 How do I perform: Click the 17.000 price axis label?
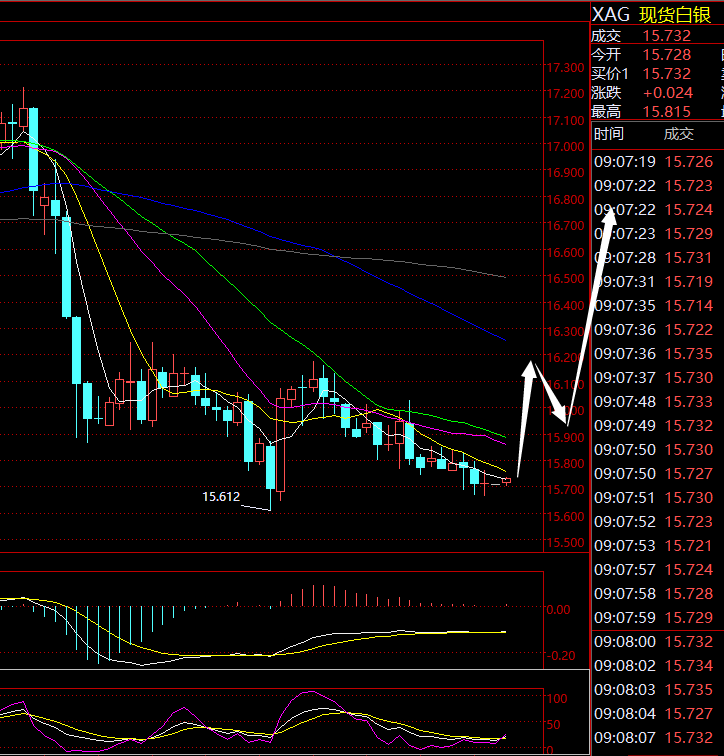565,147
